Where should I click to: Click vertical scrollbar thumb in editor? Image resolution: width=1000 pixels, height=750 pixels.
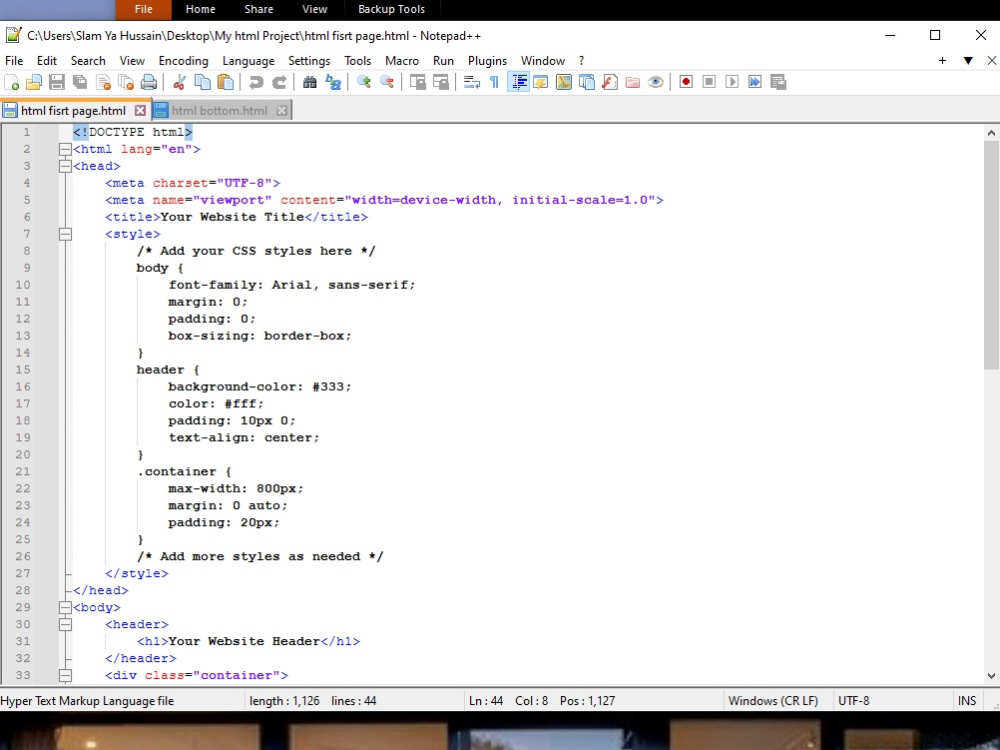point(990,254)
